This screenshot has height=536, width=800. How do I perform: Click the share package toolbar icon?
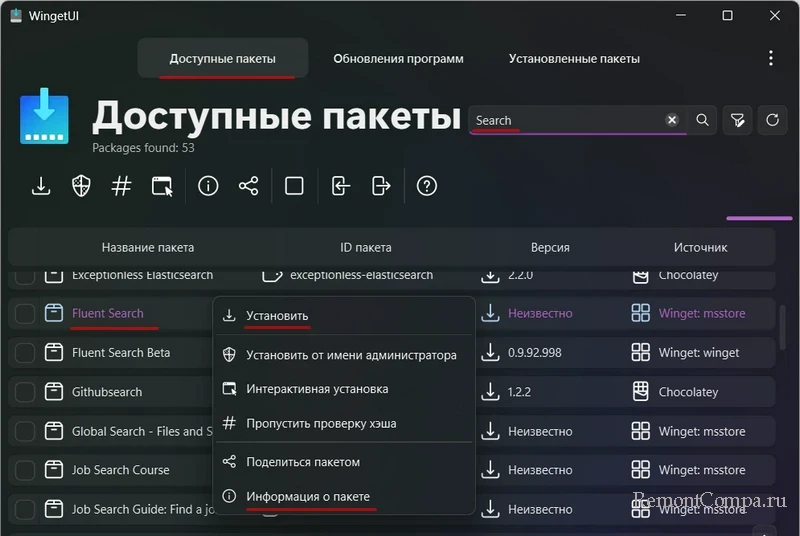coord(248,186)
